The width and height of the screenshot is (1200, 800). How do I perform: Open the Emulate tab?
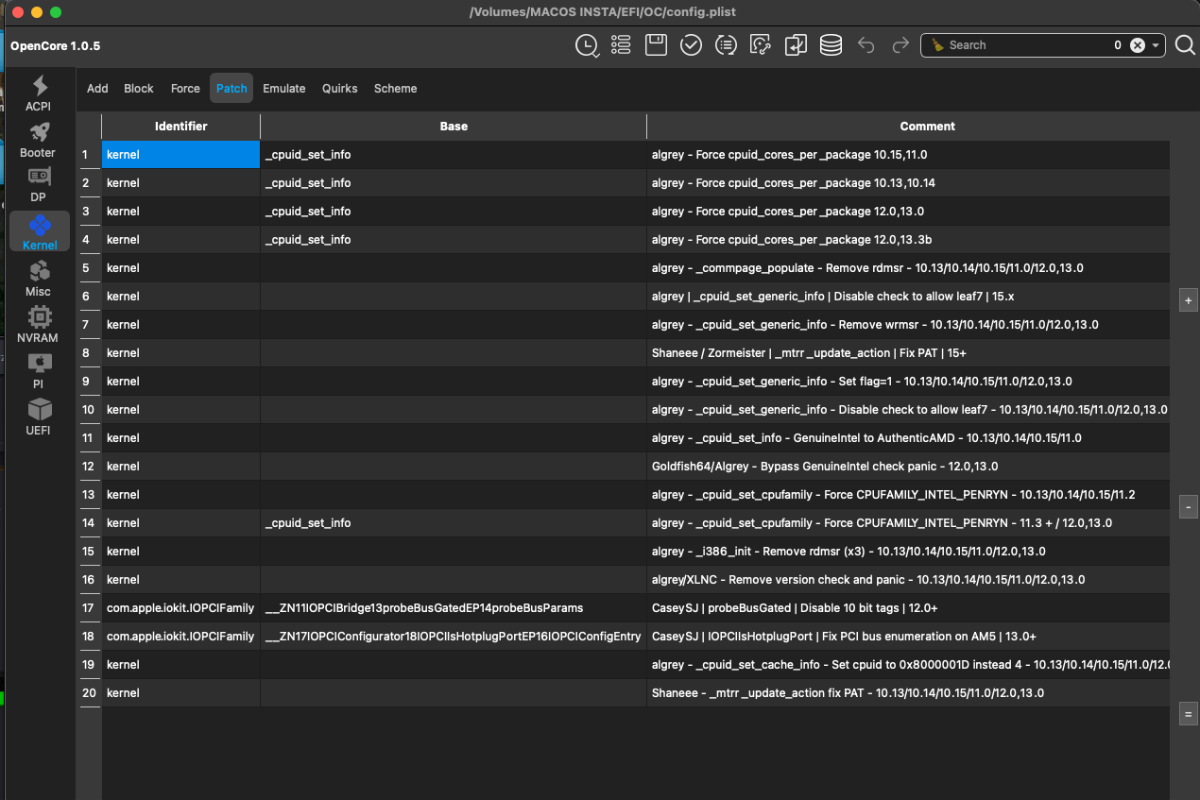[284, 88]
